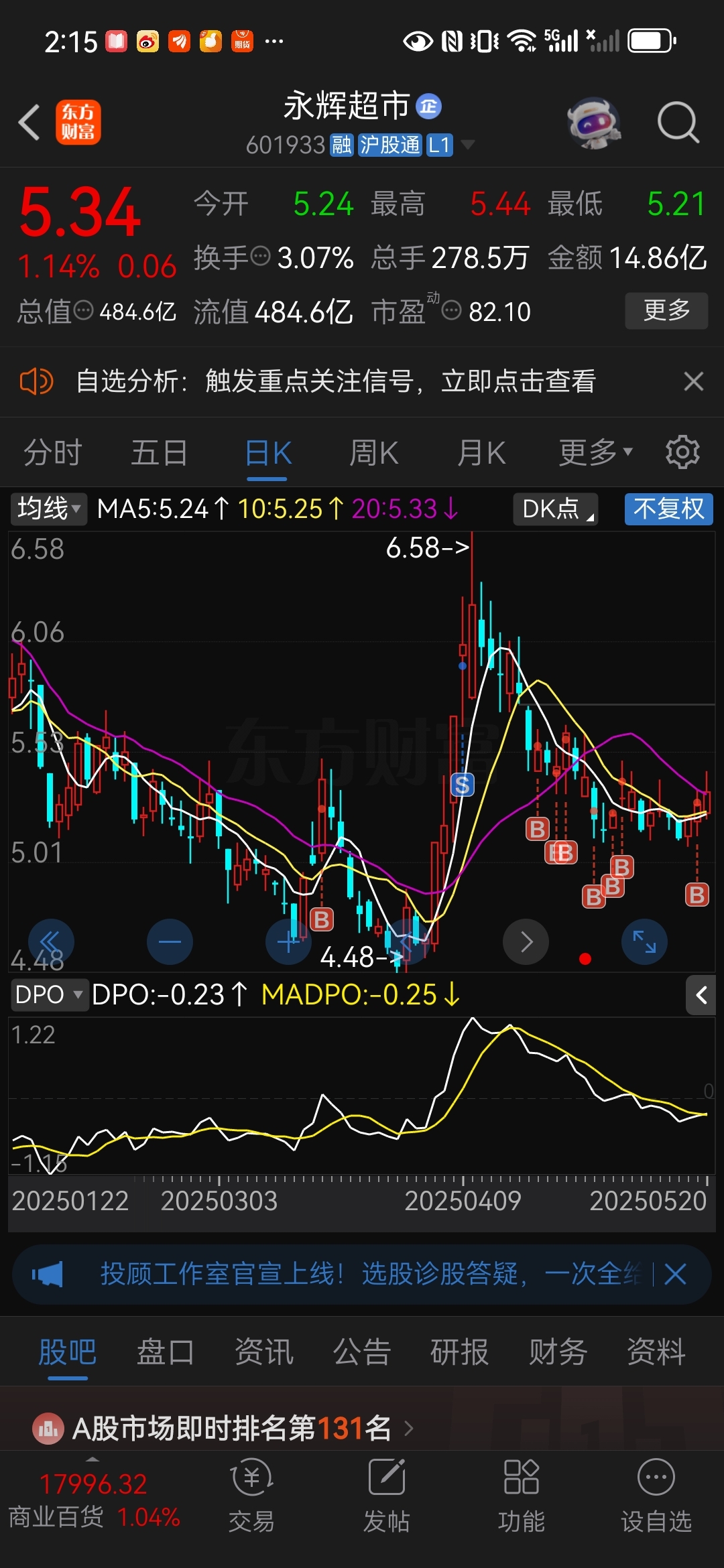Screen dimensions: 724x1568
Task: Switch to the 资讯 tab
Action: [264, 1352]
